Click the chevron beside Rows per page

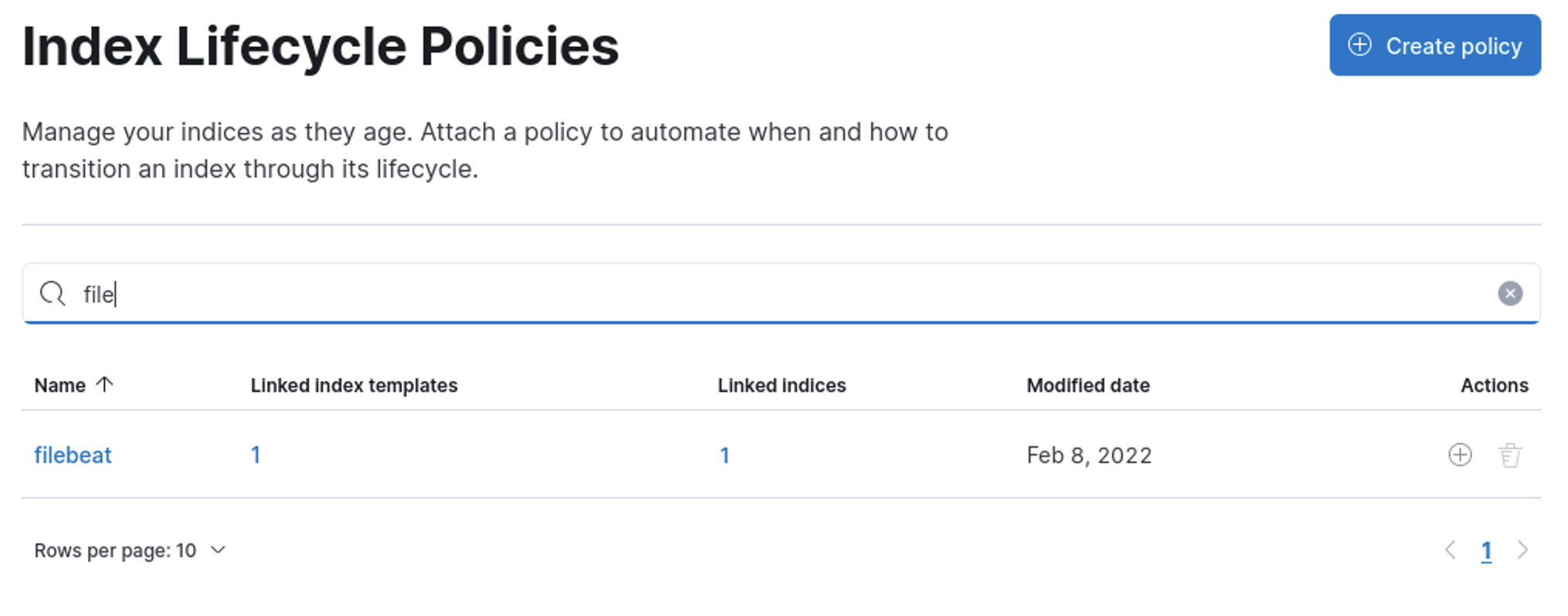pos(219,550)
